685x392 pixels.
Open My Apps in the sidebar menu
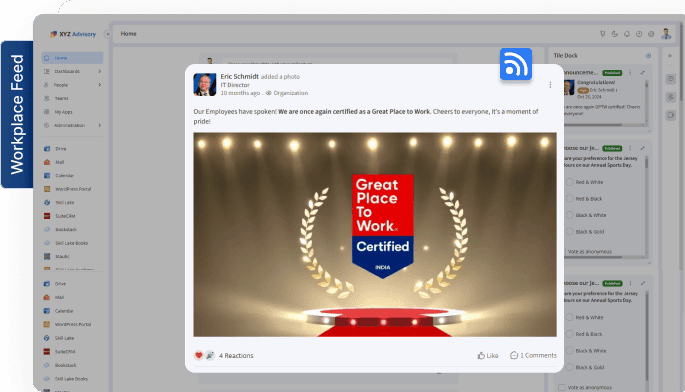73,112
